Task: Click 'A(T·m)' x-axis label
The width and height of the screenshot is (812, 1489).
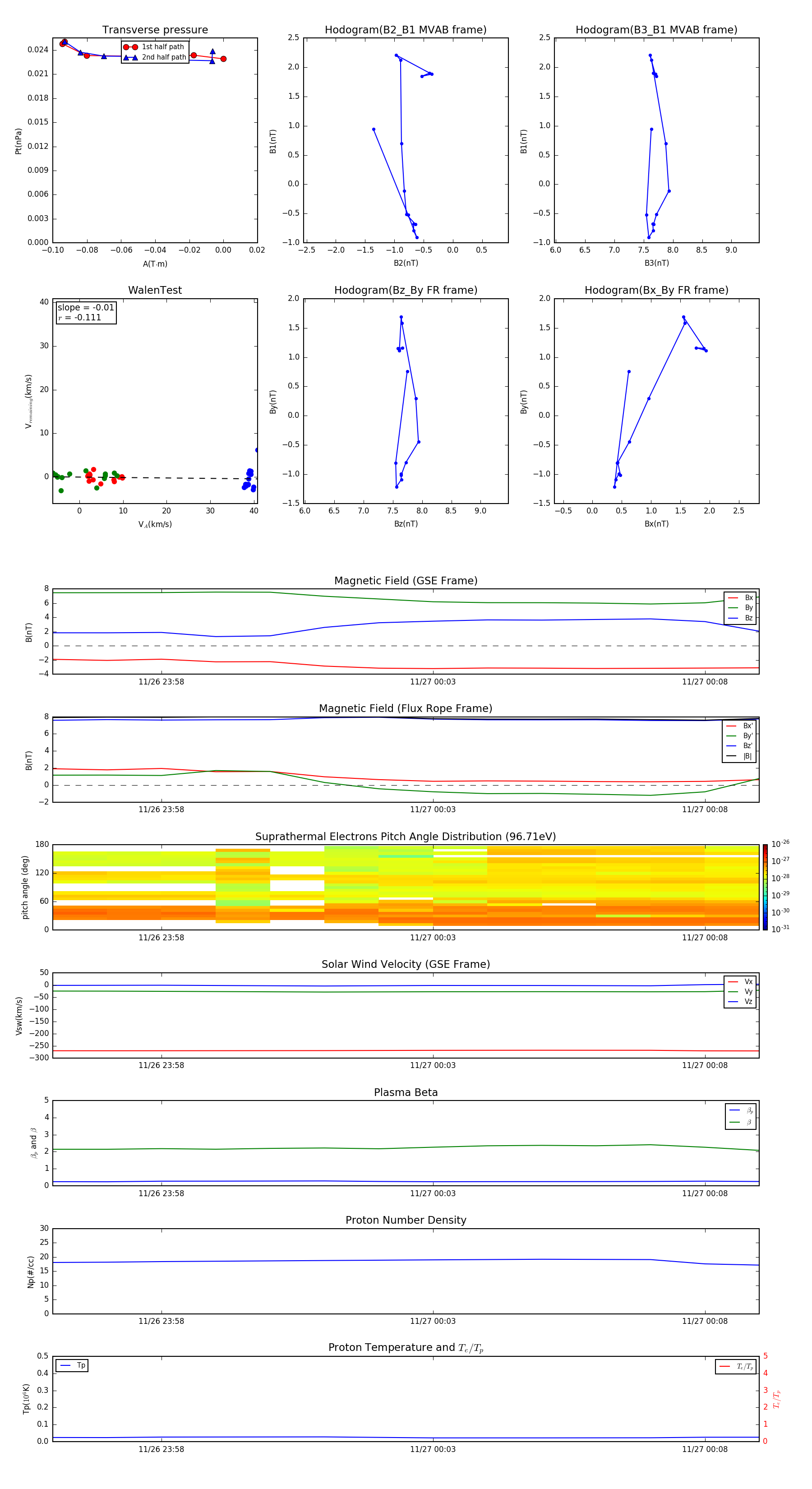Action: (x=155, y=264)
